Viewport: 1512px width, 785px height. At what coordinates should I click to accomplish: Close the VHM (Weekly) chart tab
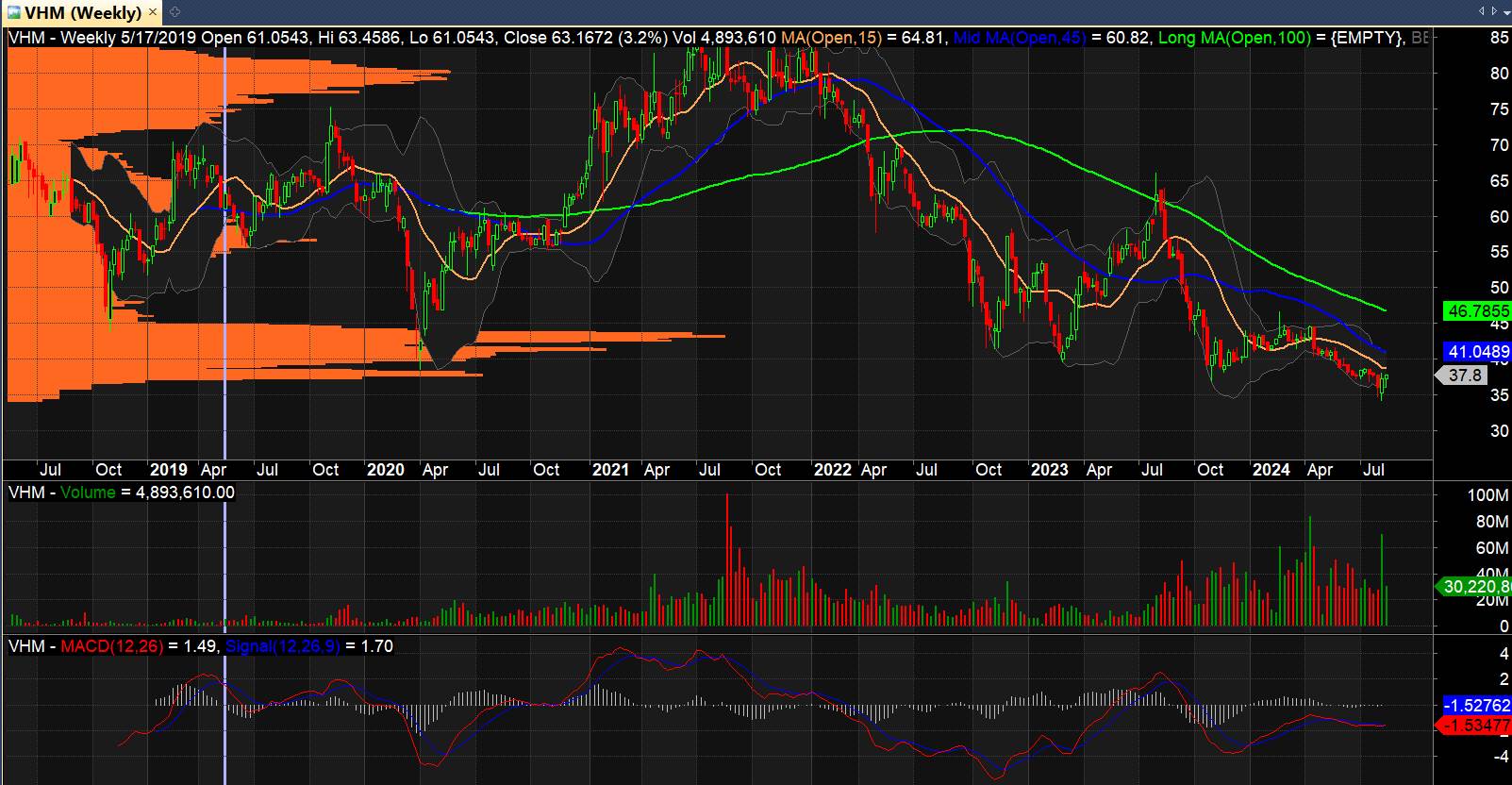click(154, 12)
